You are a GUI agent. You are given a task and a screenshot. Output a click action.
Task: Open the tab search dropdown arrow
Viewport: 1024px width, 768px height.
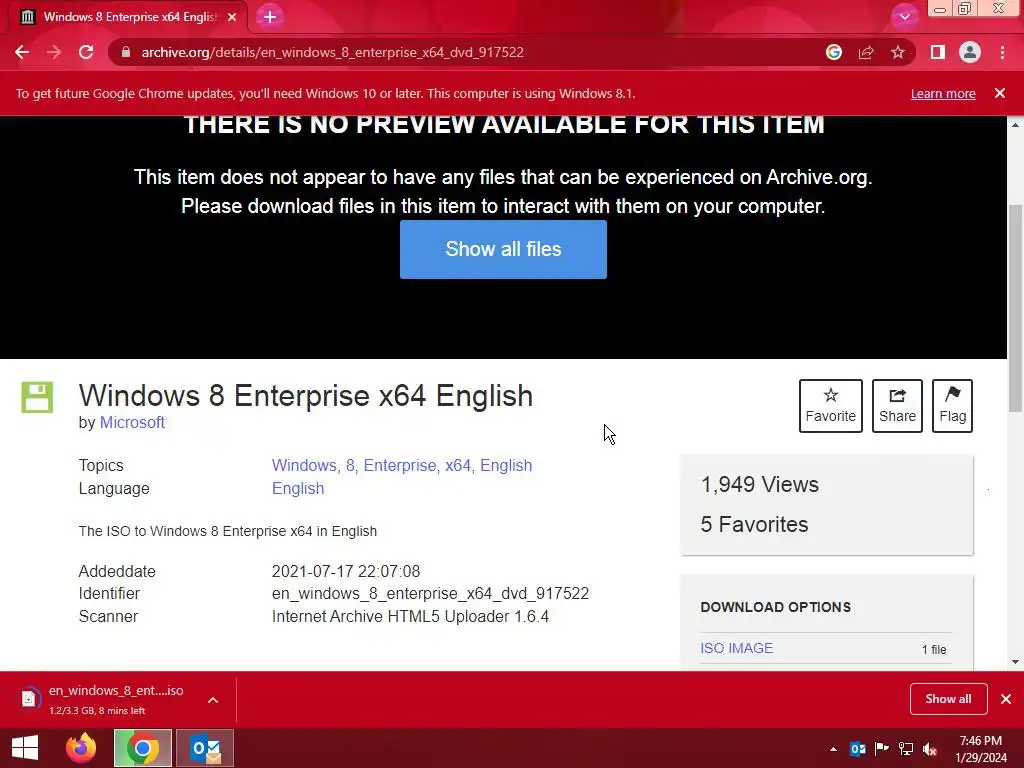904,16
